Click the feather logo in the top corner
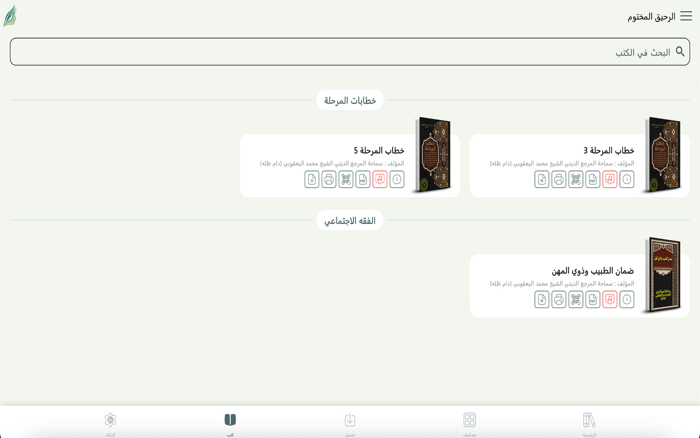 [10, 16]
